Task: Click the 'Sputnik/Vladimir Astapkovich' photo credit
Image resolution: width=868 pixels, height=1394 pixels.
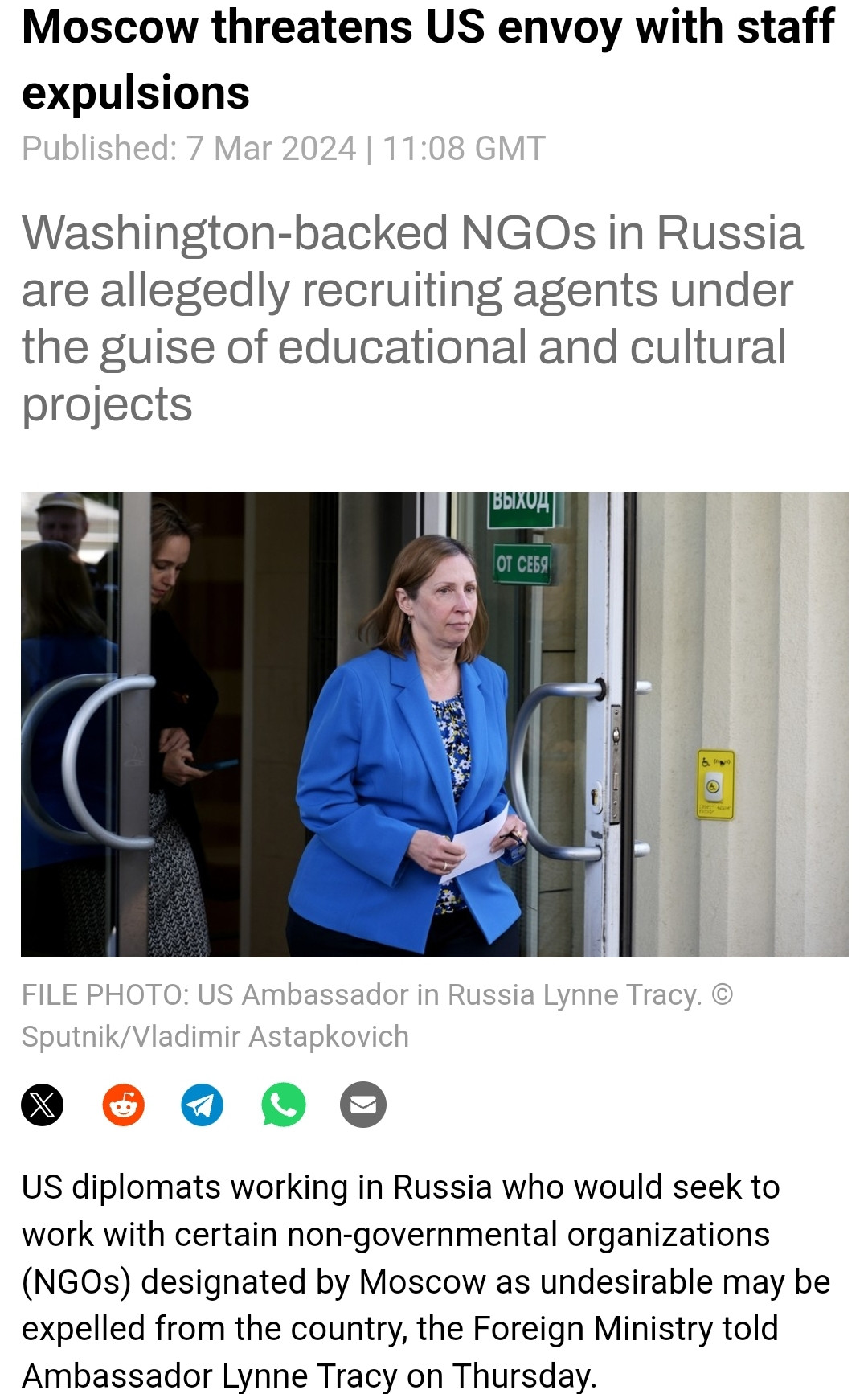Action: pyautogui.click(x=215, y=1037)
